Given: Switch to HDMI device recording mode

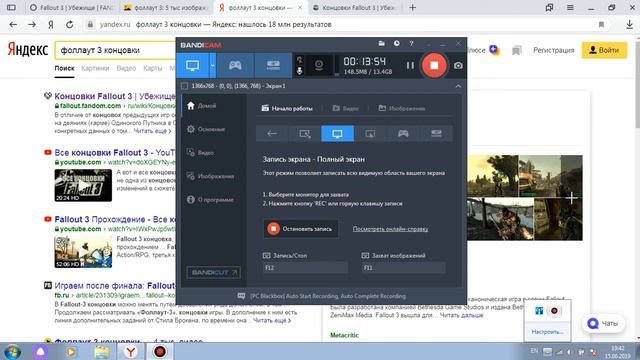Looking at the screenshot, I should (x=273, y=65).
